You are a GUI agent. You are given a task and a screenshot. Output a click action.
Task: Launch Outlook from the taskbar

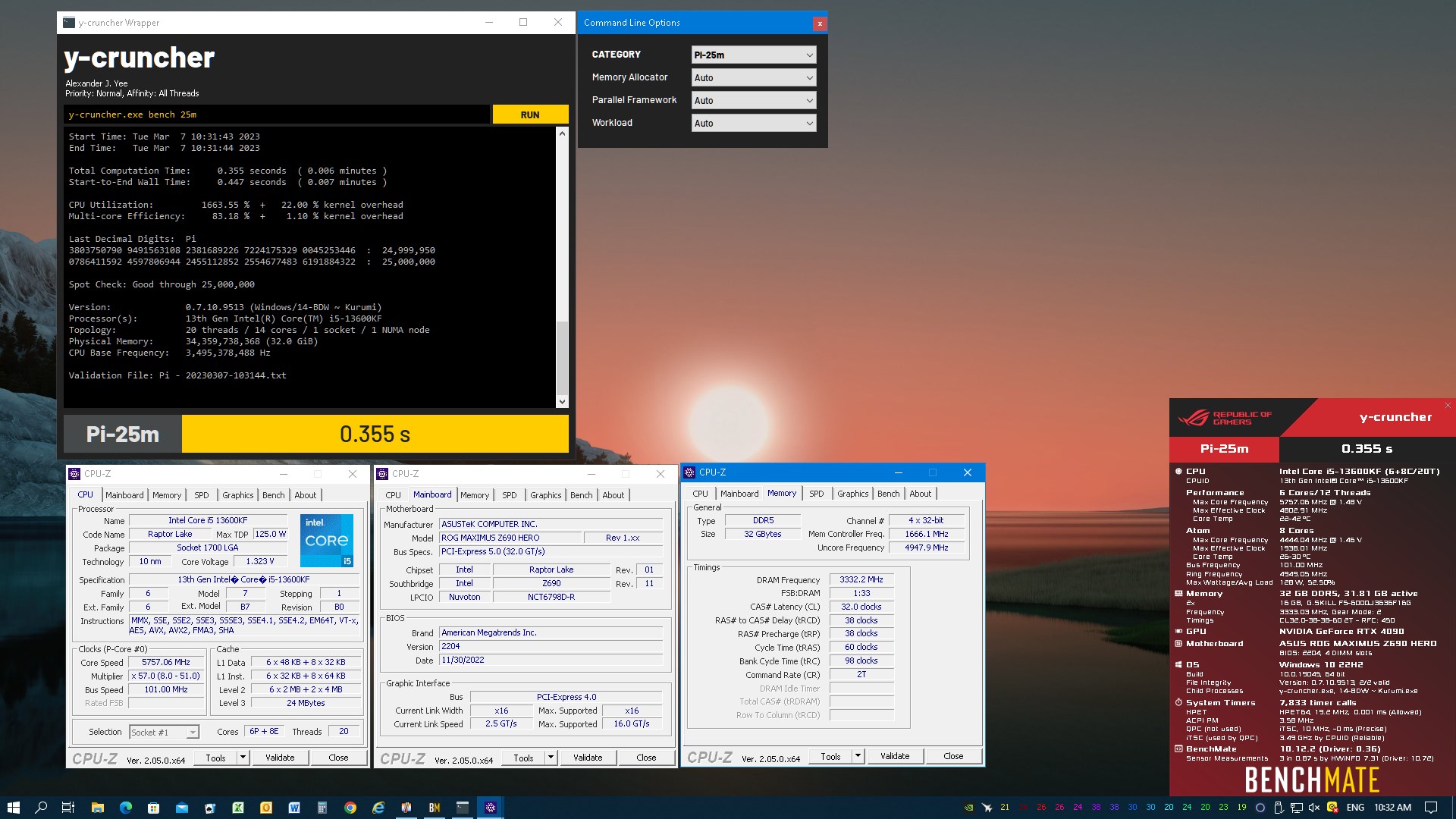pyautogui.click(x=265, y=808)
